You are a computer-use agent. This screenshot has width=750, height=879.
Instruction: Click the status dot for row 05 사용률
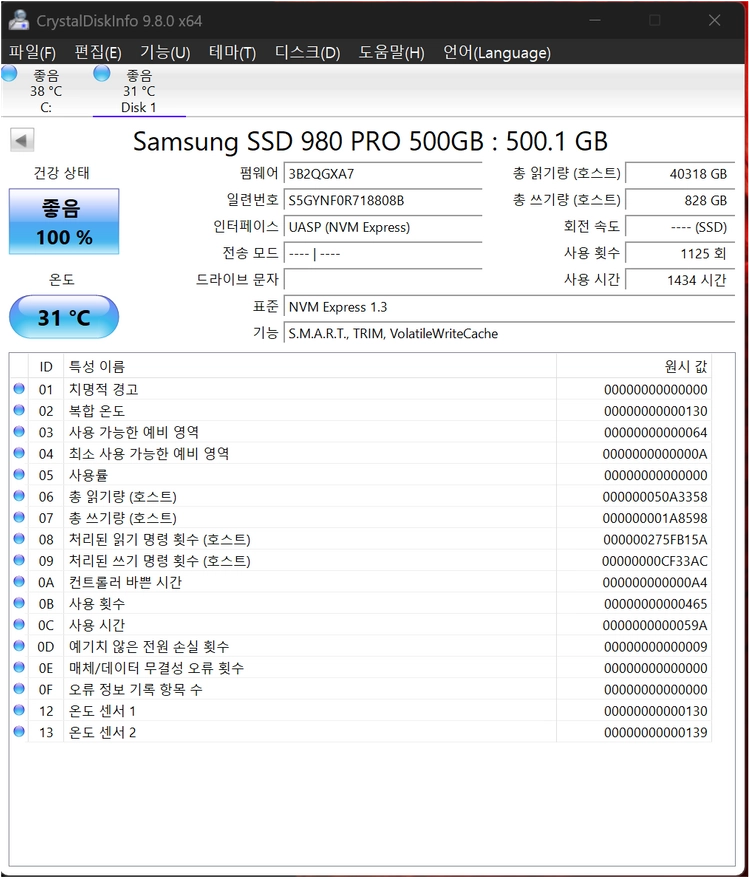(x=19, y=474)
